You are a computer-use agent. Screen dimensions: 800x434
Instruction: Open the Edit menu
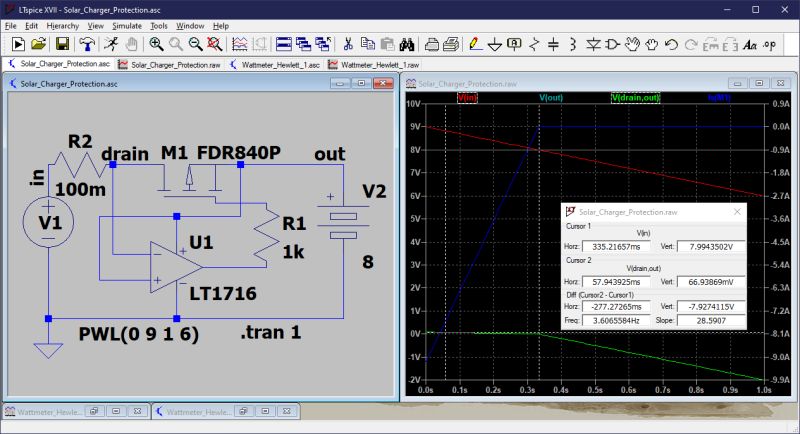(31, 25)
